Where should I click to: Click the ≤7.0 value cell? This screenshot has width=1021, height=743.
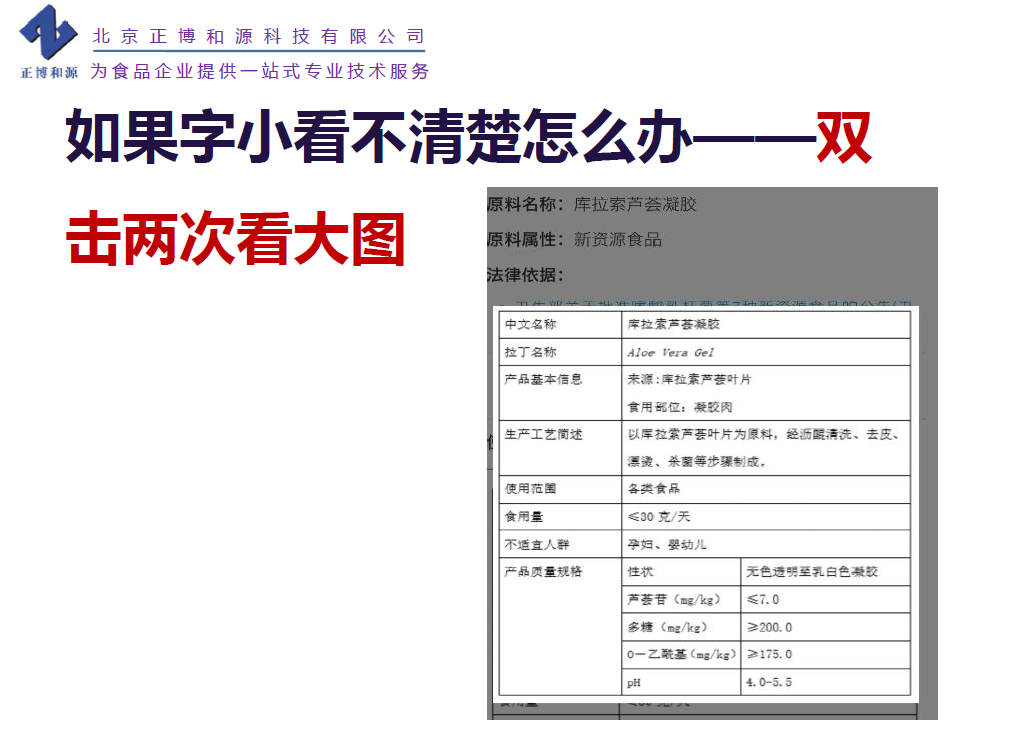825,600
